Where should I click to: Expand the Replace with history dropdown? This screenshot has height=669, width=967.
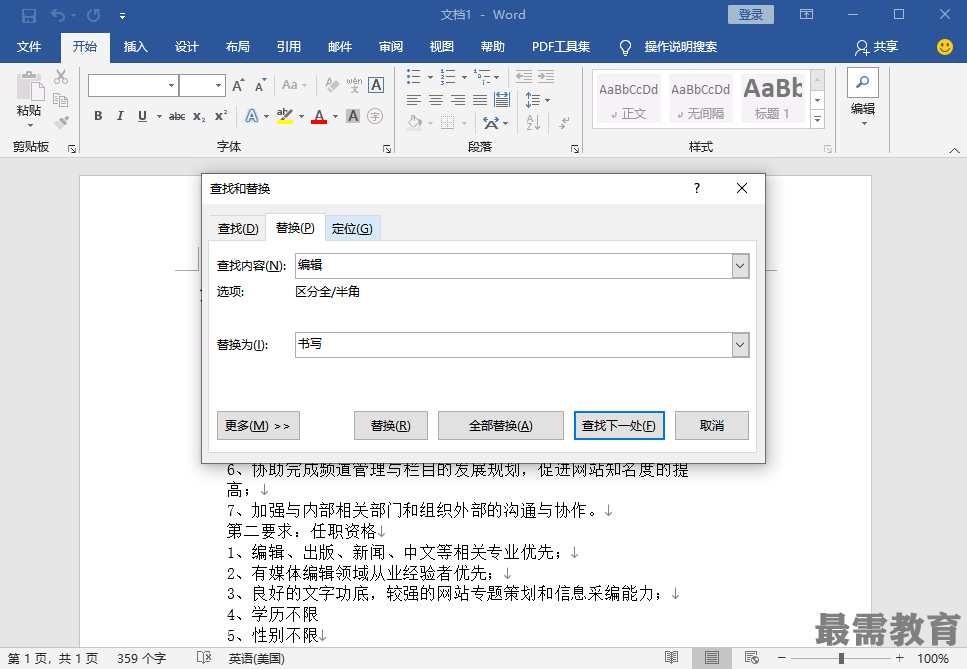[740, 345]
